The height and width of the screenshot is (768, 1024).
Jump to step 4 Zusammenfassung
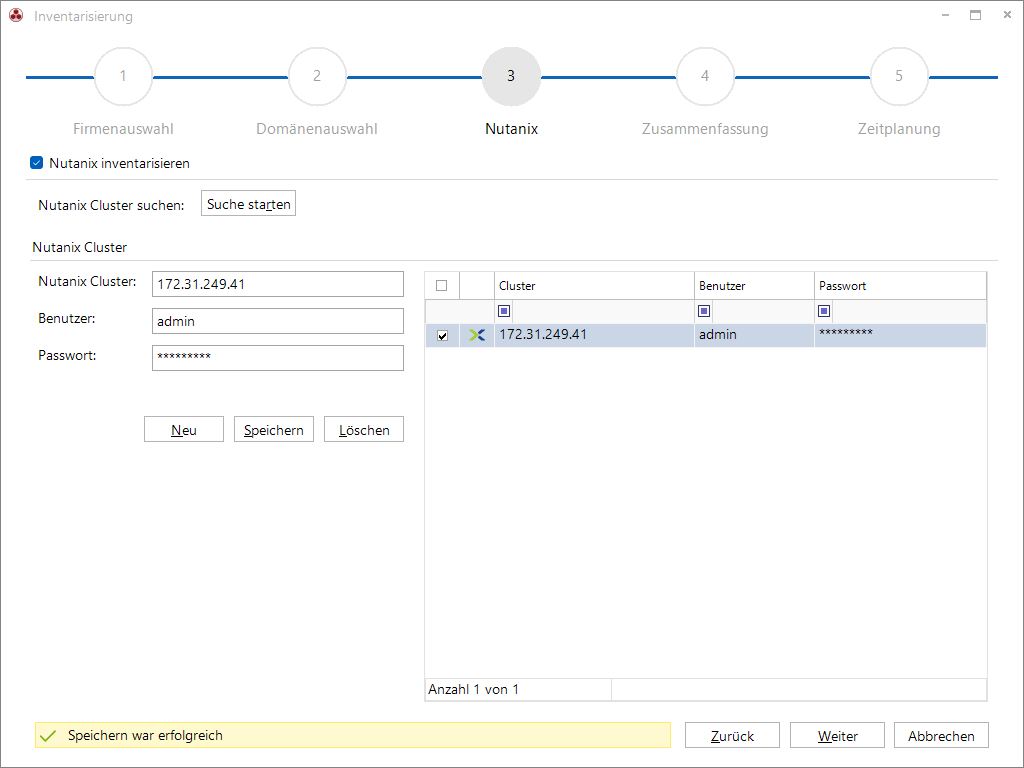pyautogui.click(x=705, y=76)
